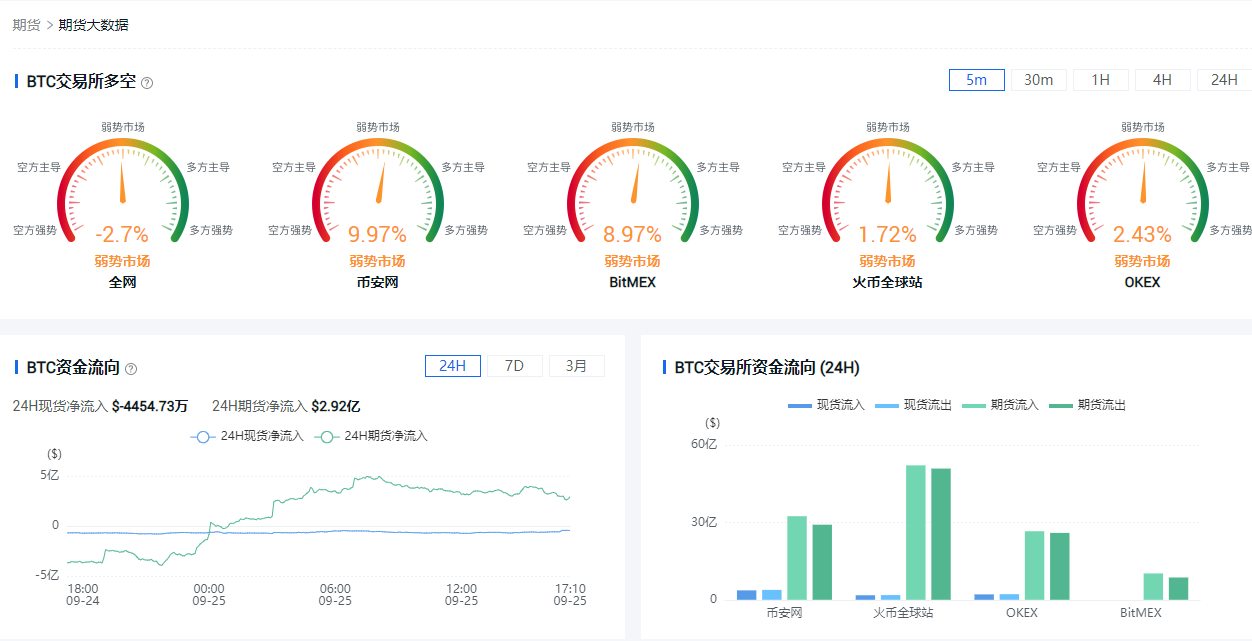Click the BitMEX gauge showing 8.97%
The width and height of the screenshot is (1252, 641).
tap(633, 190)
